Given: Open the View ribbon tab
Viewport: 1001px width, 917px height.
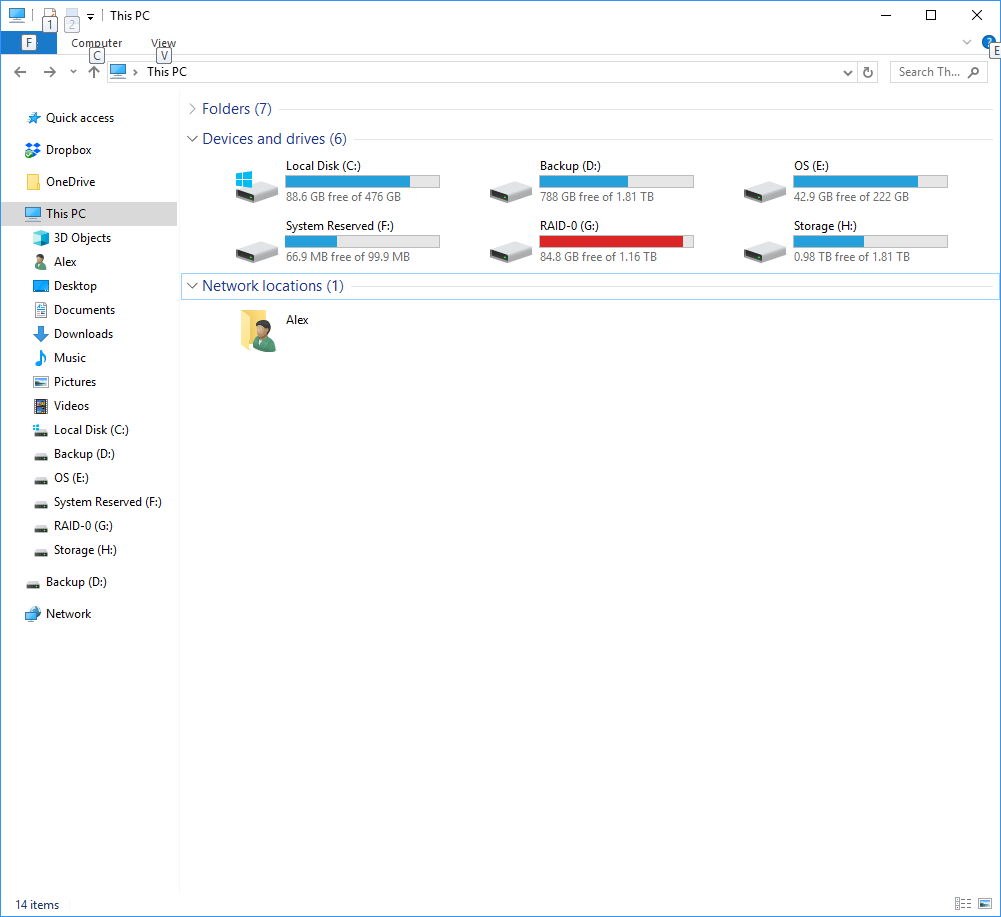Looking at the screenshot, I should tap(163, 43).
